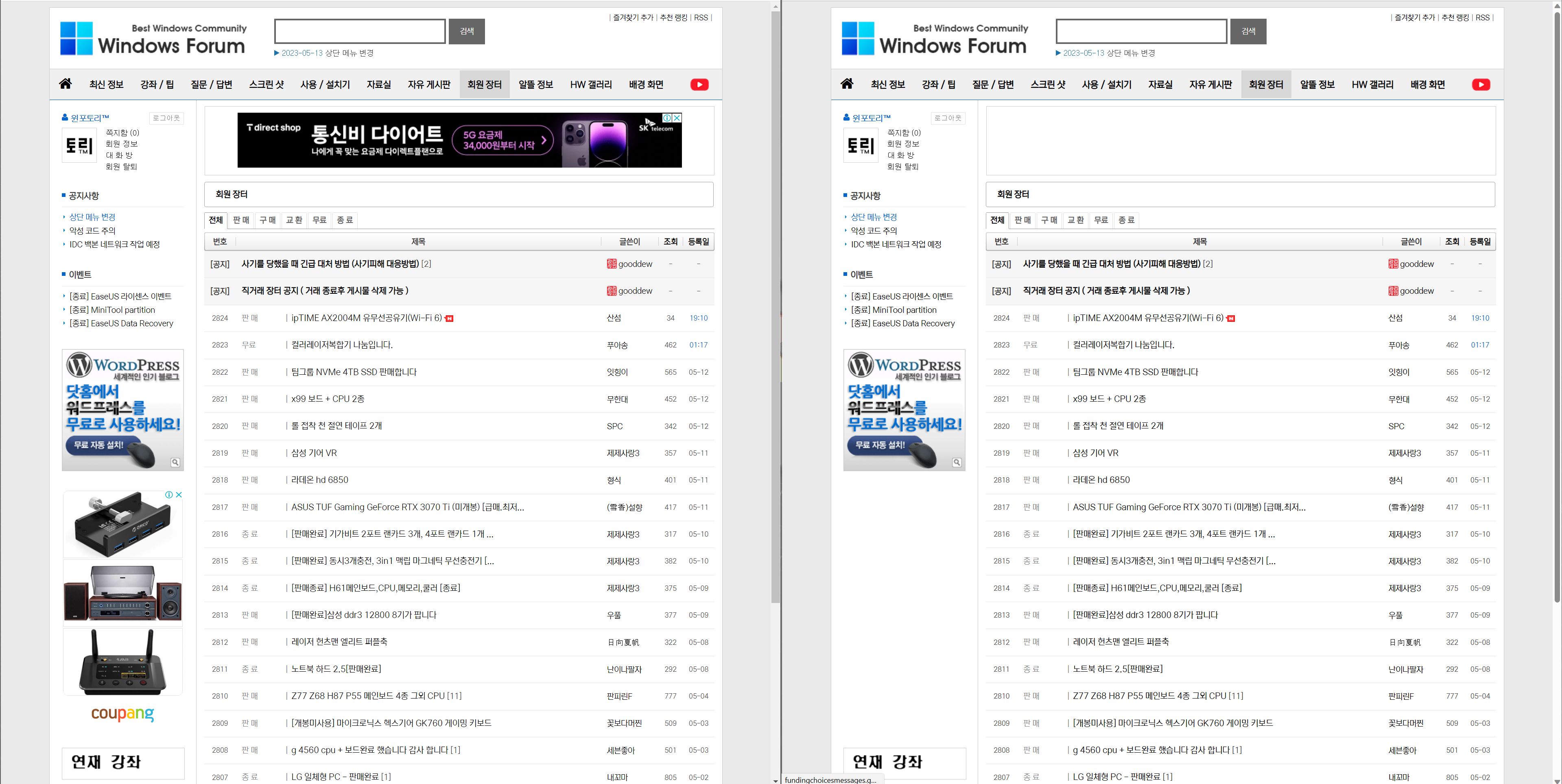Click the red new badge on the ipTIME post in left window
This screenshot has height=784, width=1562.
pyautogui.click(x=449, y=319)
